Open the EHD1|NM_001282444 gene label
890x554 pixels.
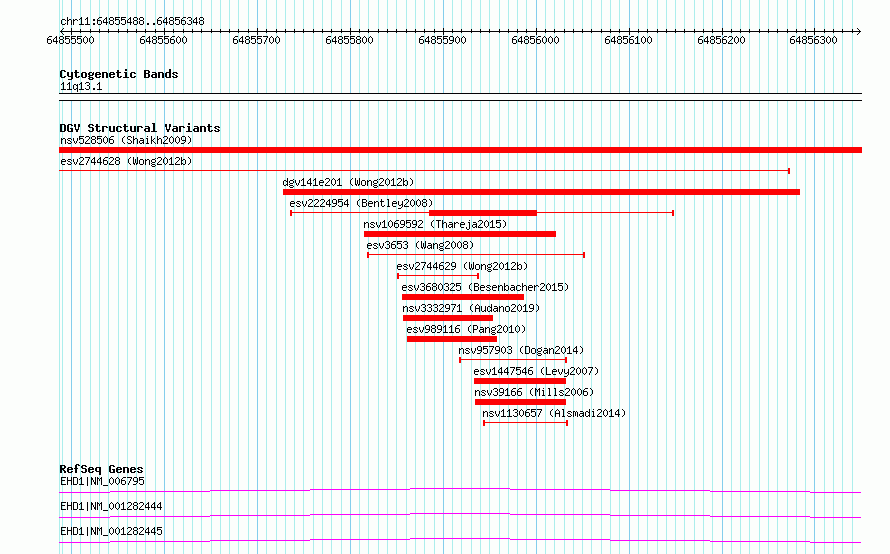click(111, 506)
